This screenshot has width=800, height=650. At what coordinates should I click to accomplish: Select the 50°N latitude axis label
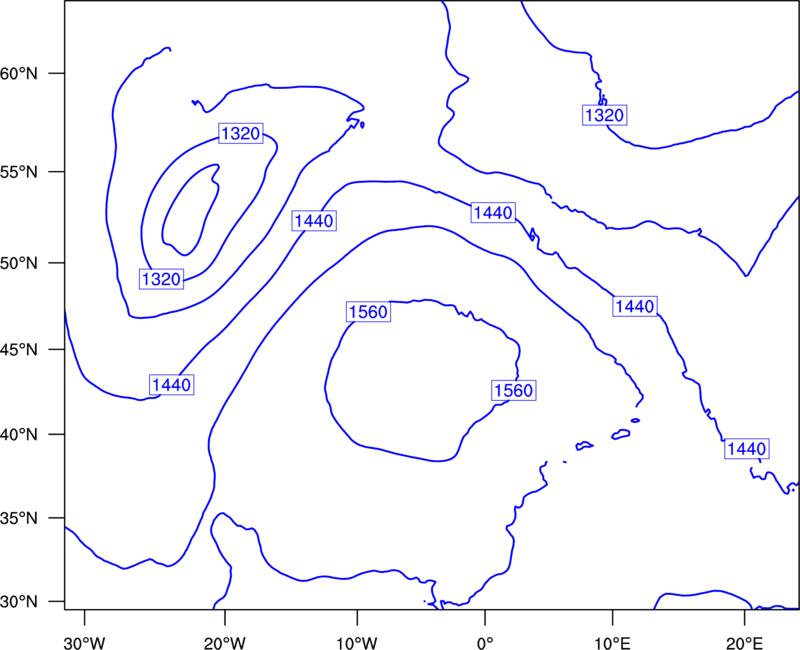[19, 264]
